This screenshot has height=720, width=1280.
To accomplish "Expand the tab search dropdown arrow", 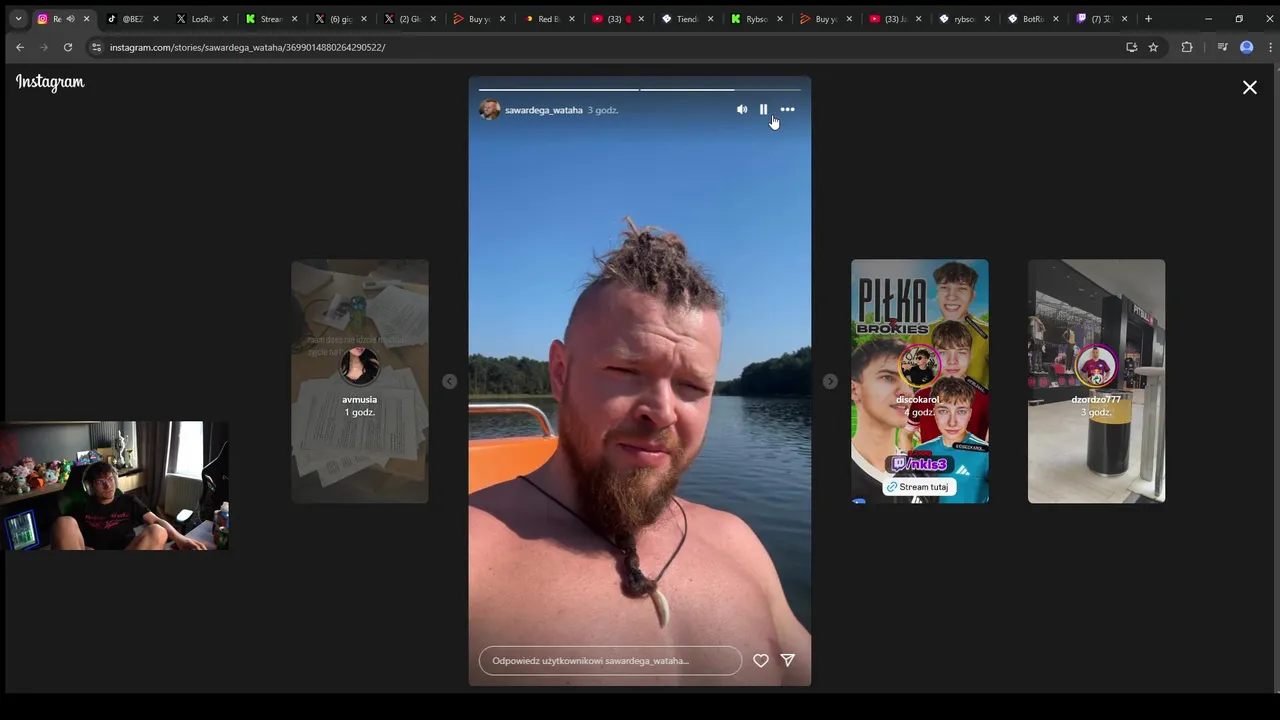I will pos(18,19).
